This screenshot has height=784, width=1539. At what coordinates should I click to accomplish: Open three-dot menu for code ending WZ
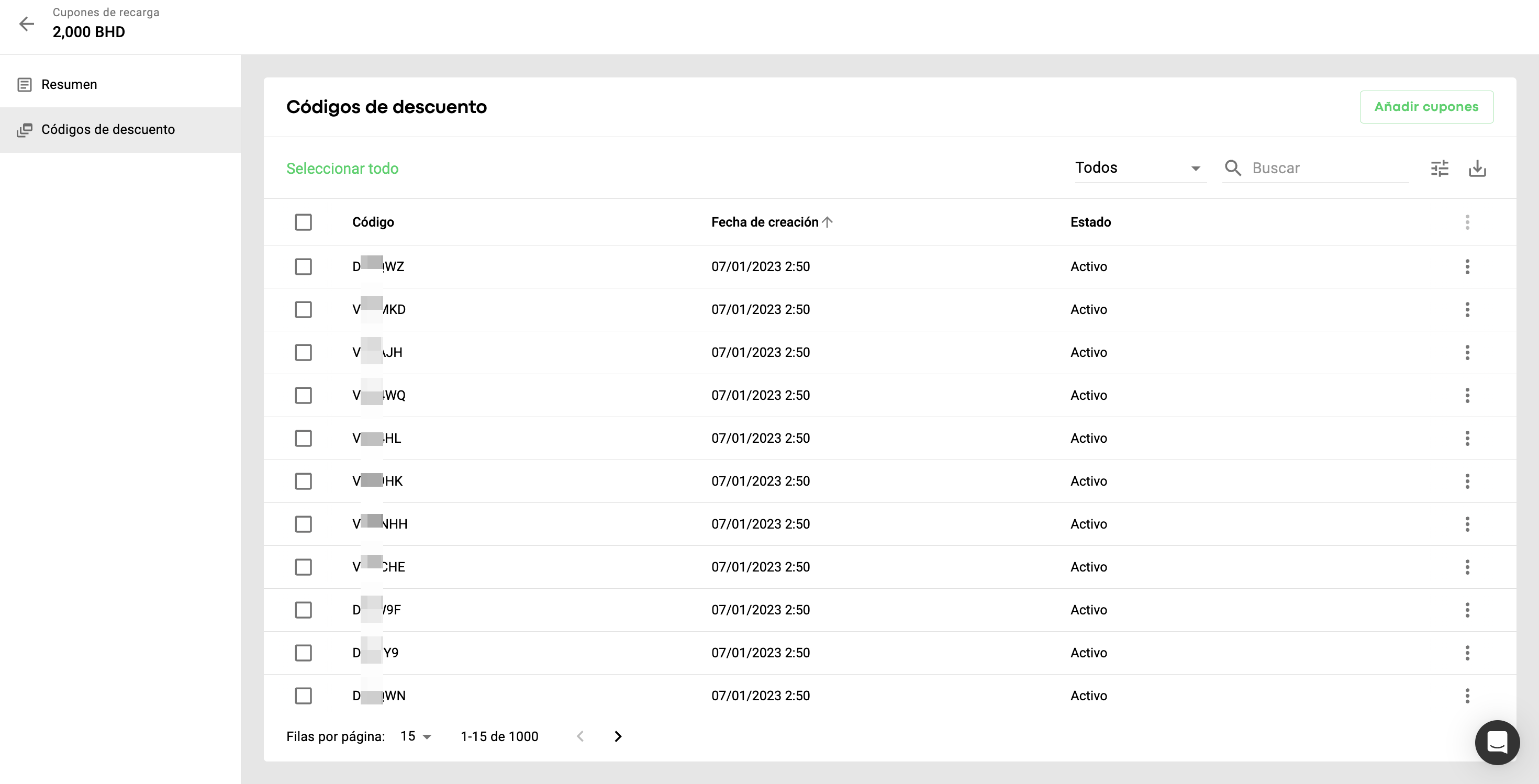[x=1467, y=267]
